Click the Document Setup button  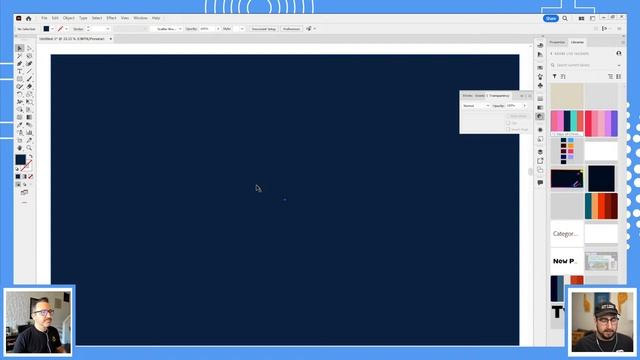click(x=264, y=29)
